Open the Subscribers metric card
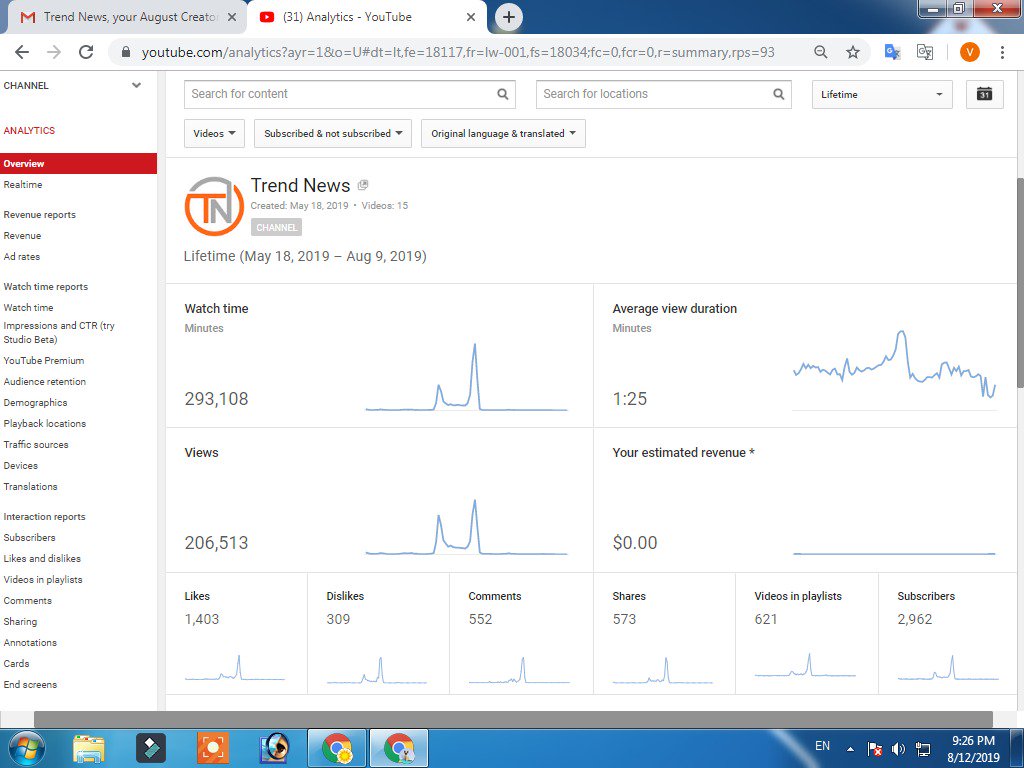 947,633
